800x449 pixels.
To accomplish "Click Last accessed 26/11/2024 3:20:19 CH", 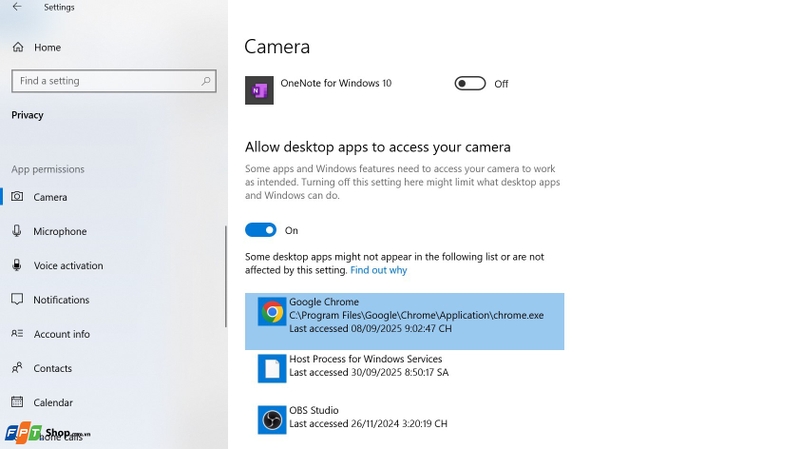I will pyautogui.click(x=368, y=423).
